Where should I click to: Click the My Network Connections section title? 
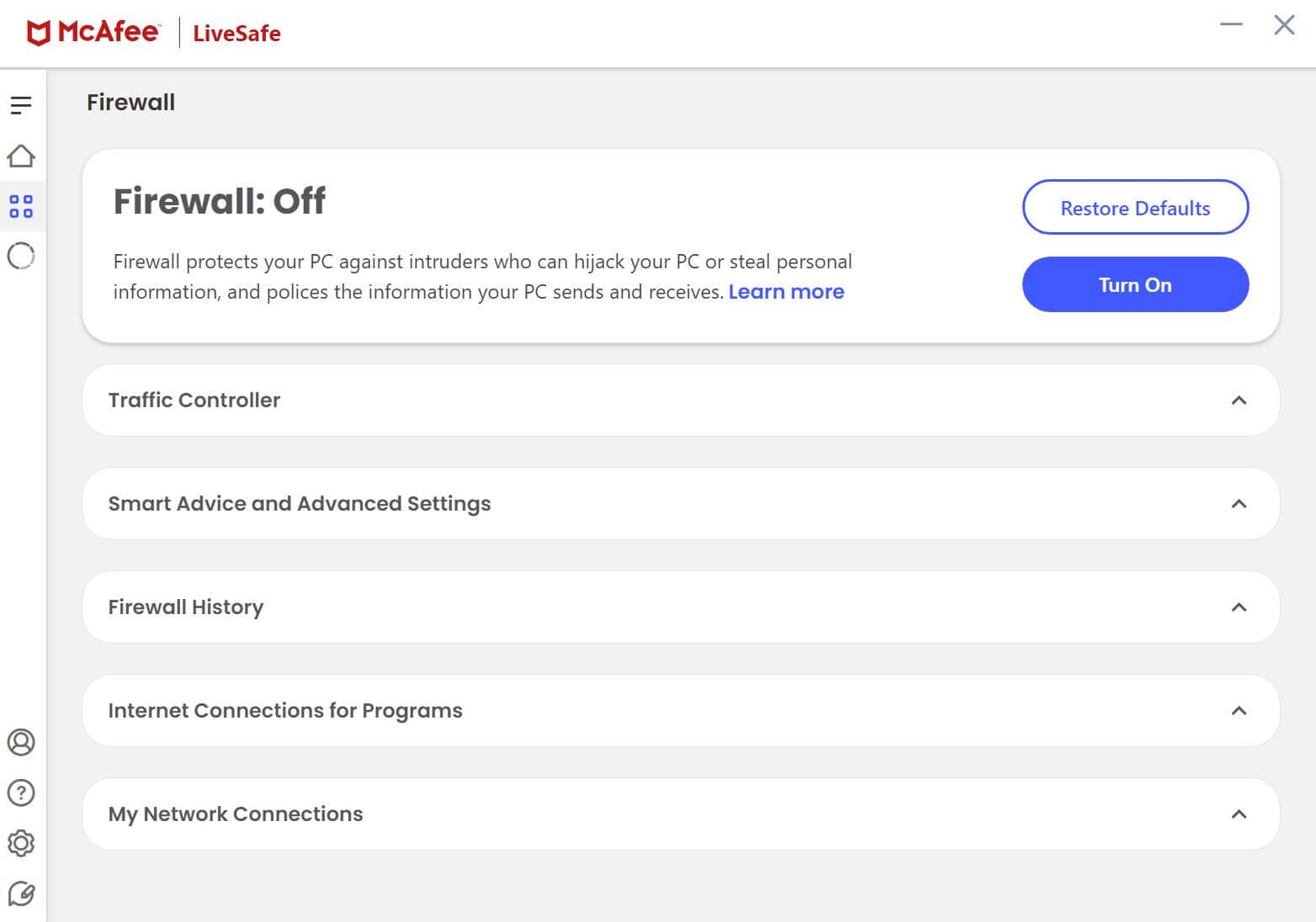click(x=236, y=814)
